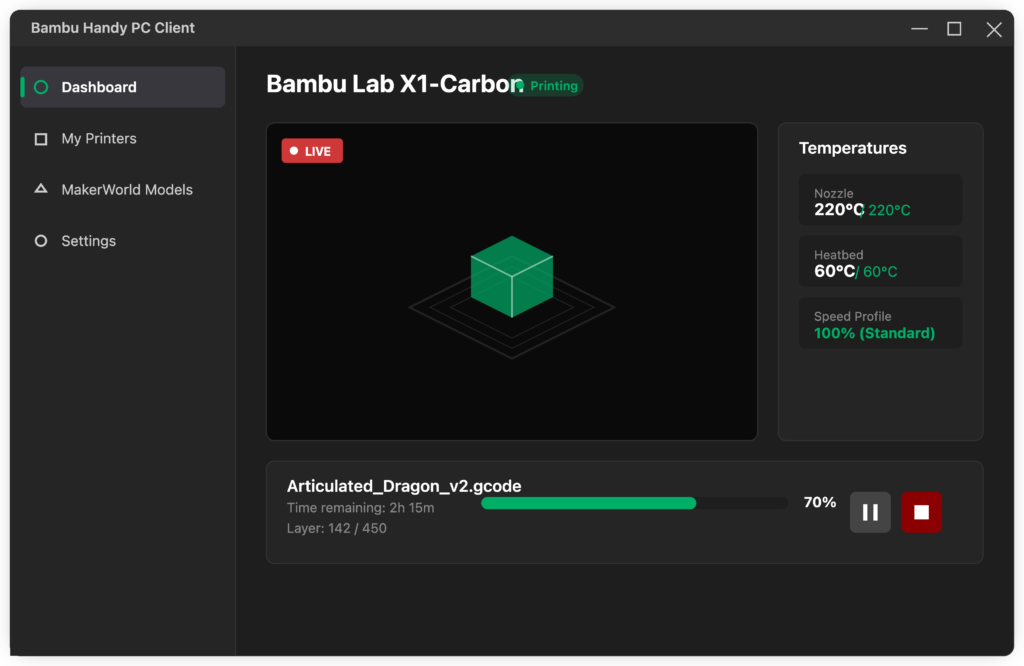Screen dimensions: 1024x666
Task: Click Articulated_Dragon_v2.gcode file name
Action: tap(404, 486)
